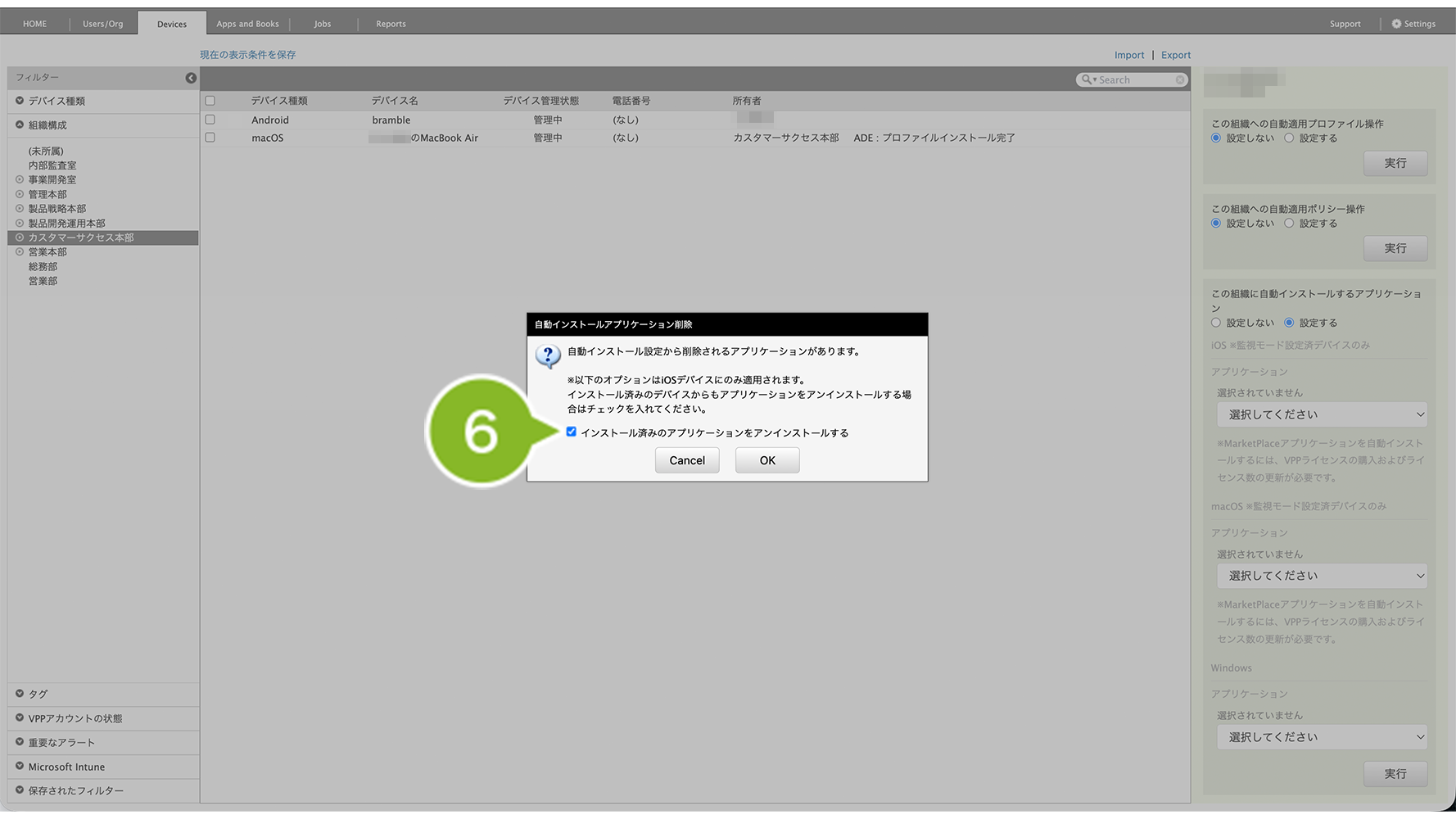Click the question mark dialog icon

pos(548,356)
